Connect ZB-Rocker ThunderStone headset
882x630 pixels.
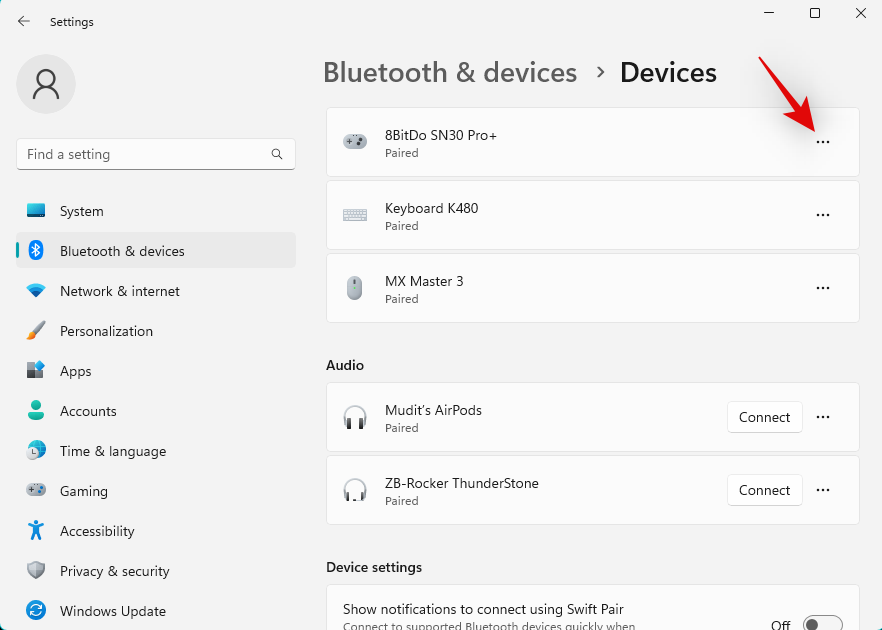(764, 491)
